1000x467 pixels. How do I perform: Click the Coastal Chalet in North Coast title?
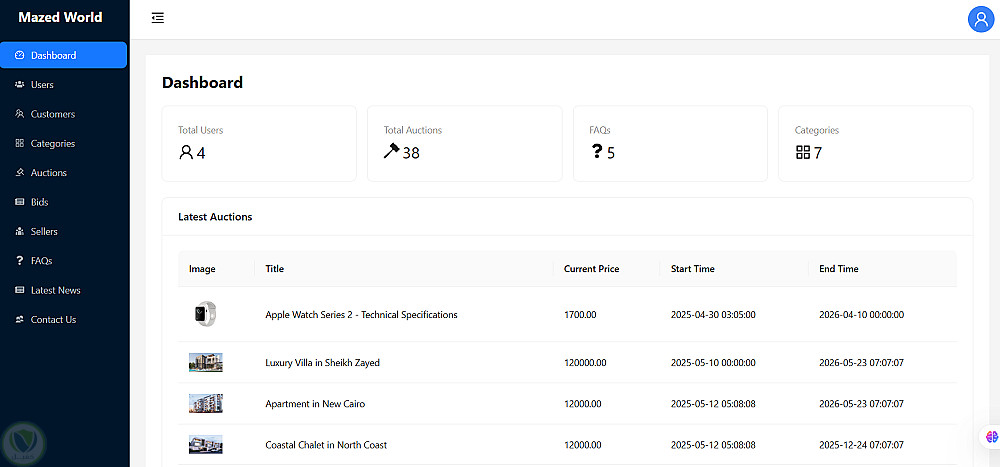tap(326, 445)
